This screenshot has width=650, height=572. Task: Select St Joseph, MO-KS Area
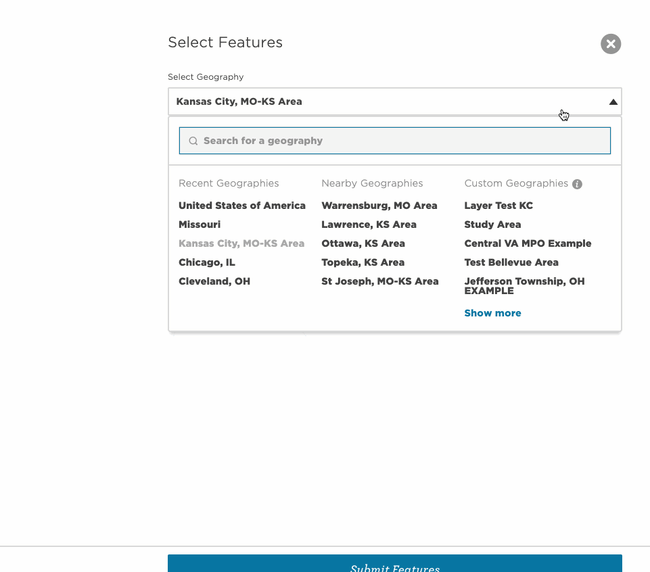click(x=380, y=281)
